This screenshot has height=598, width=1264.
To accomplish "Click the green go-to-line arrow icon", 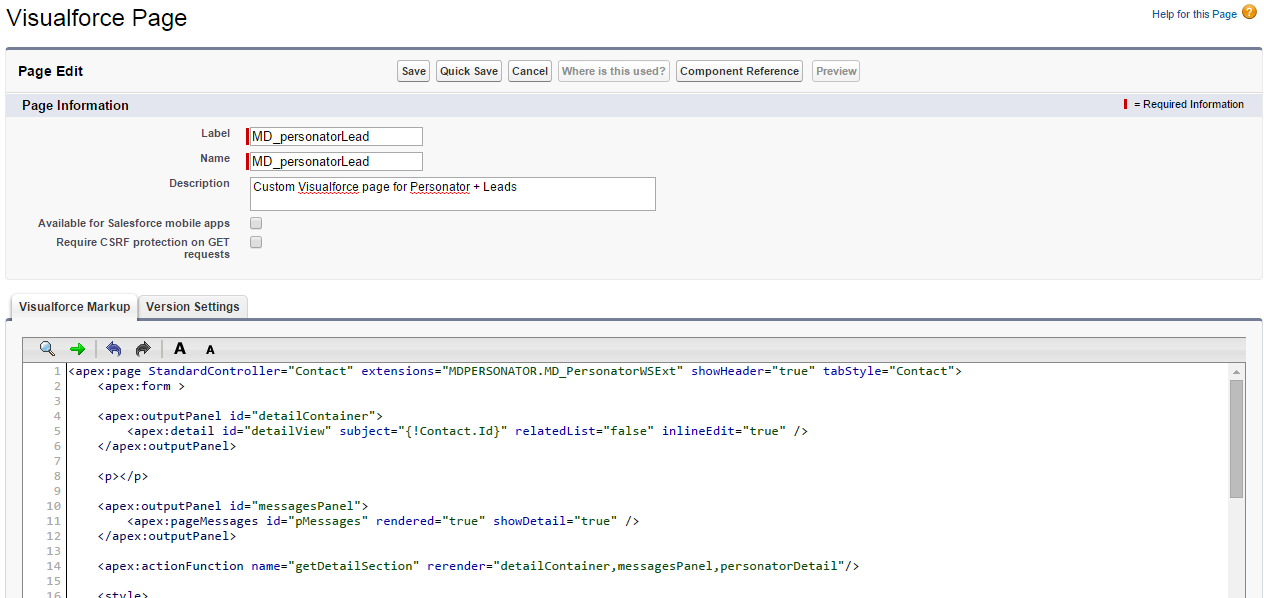I will point(77,349).
